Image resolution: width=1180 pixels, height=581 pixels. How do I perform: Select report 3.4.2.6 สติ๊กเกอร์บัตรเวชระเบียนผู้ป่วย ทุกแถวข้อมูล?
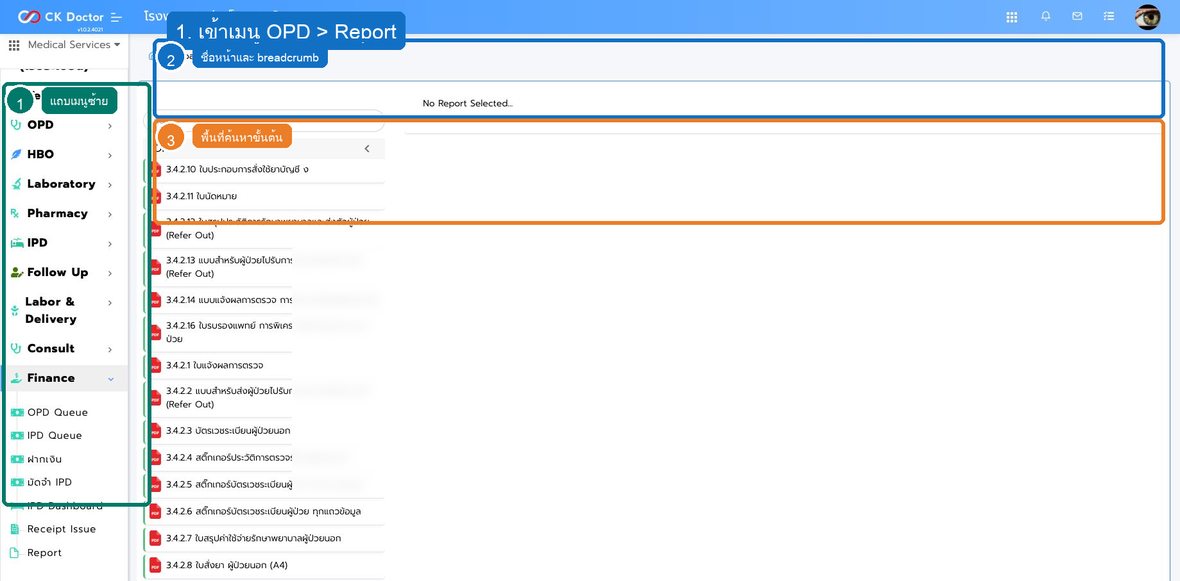click(263, 512)
